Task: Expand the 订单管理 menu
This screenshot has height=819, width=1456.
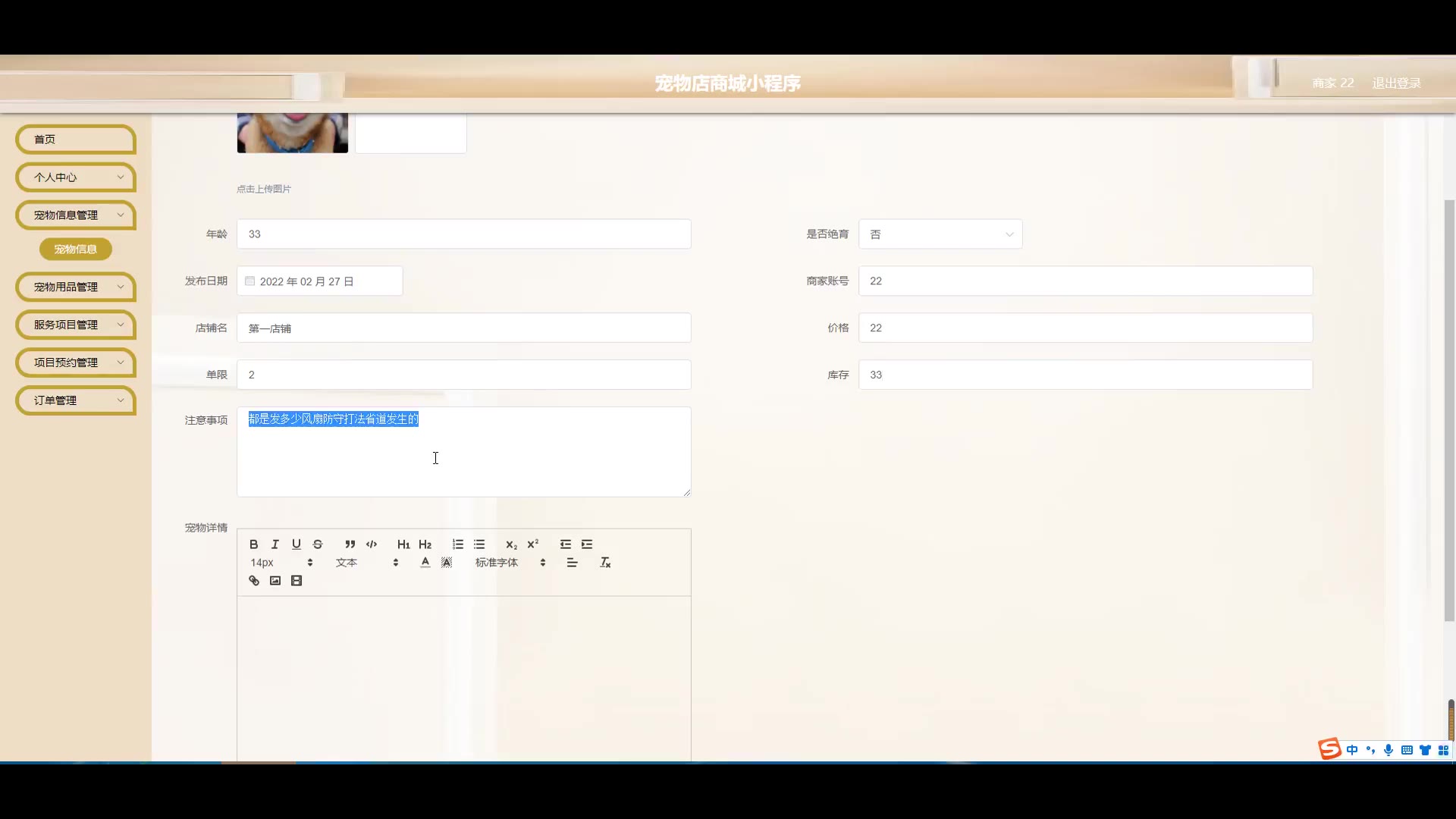Action: 75,400
